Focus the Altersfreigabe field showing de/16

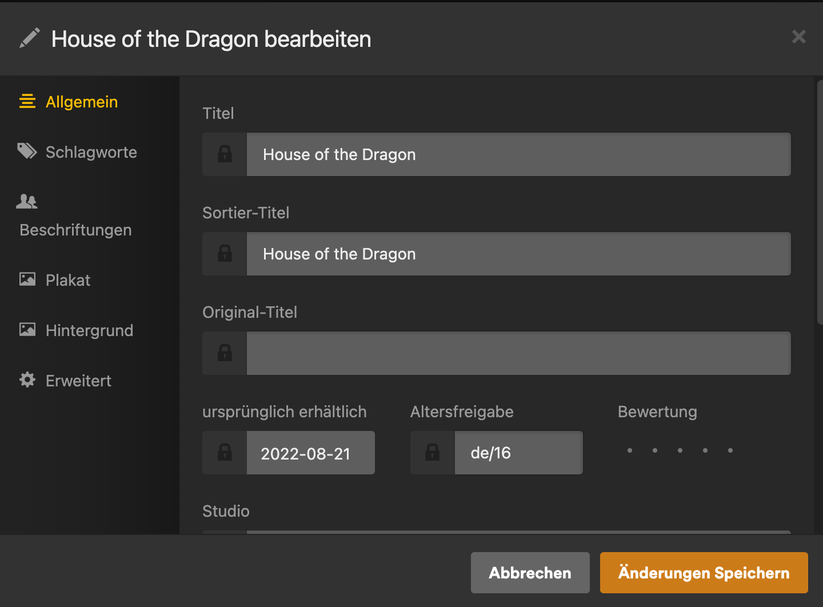518,453
